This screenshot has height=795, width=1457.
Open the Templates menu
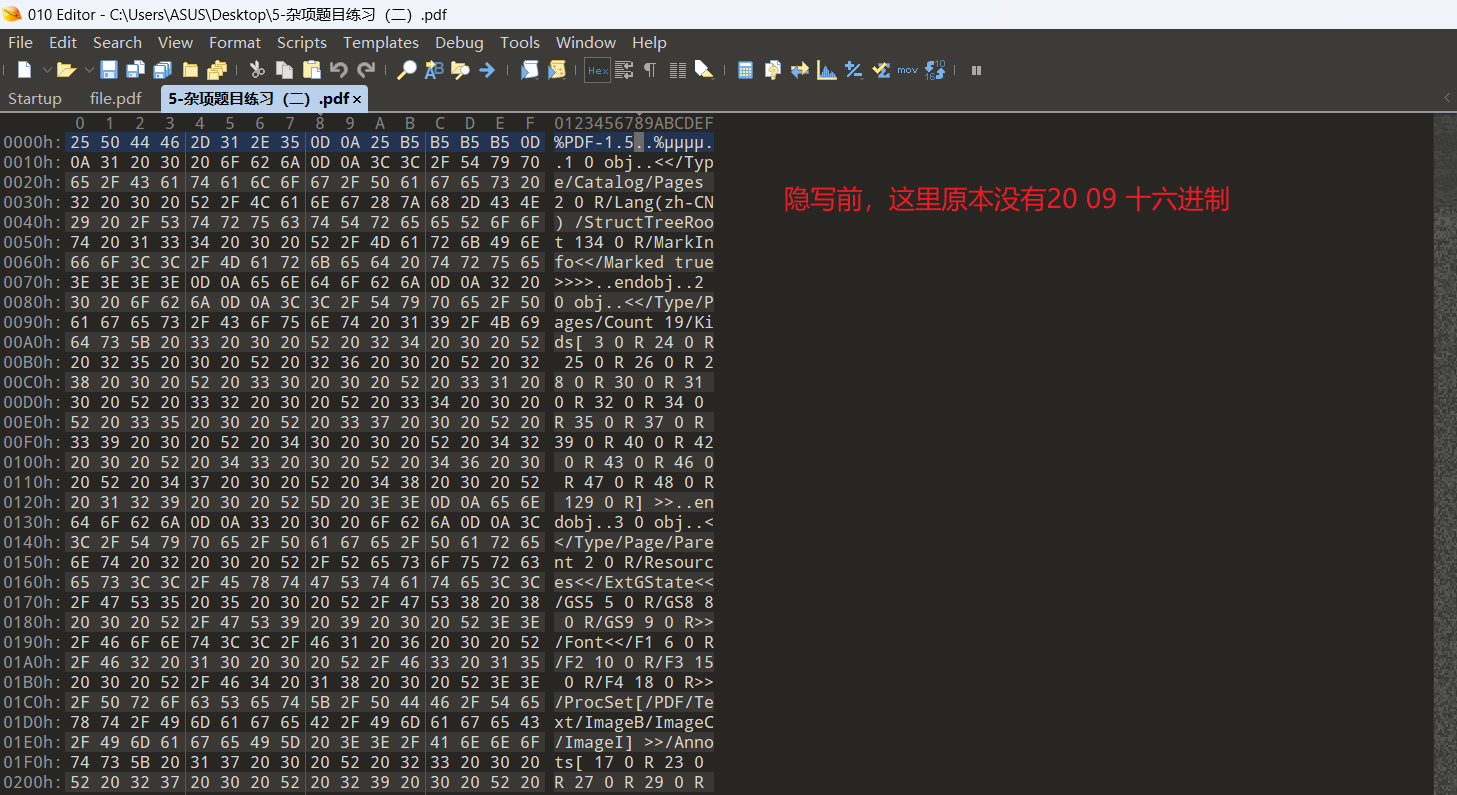[x=380, y=43]
